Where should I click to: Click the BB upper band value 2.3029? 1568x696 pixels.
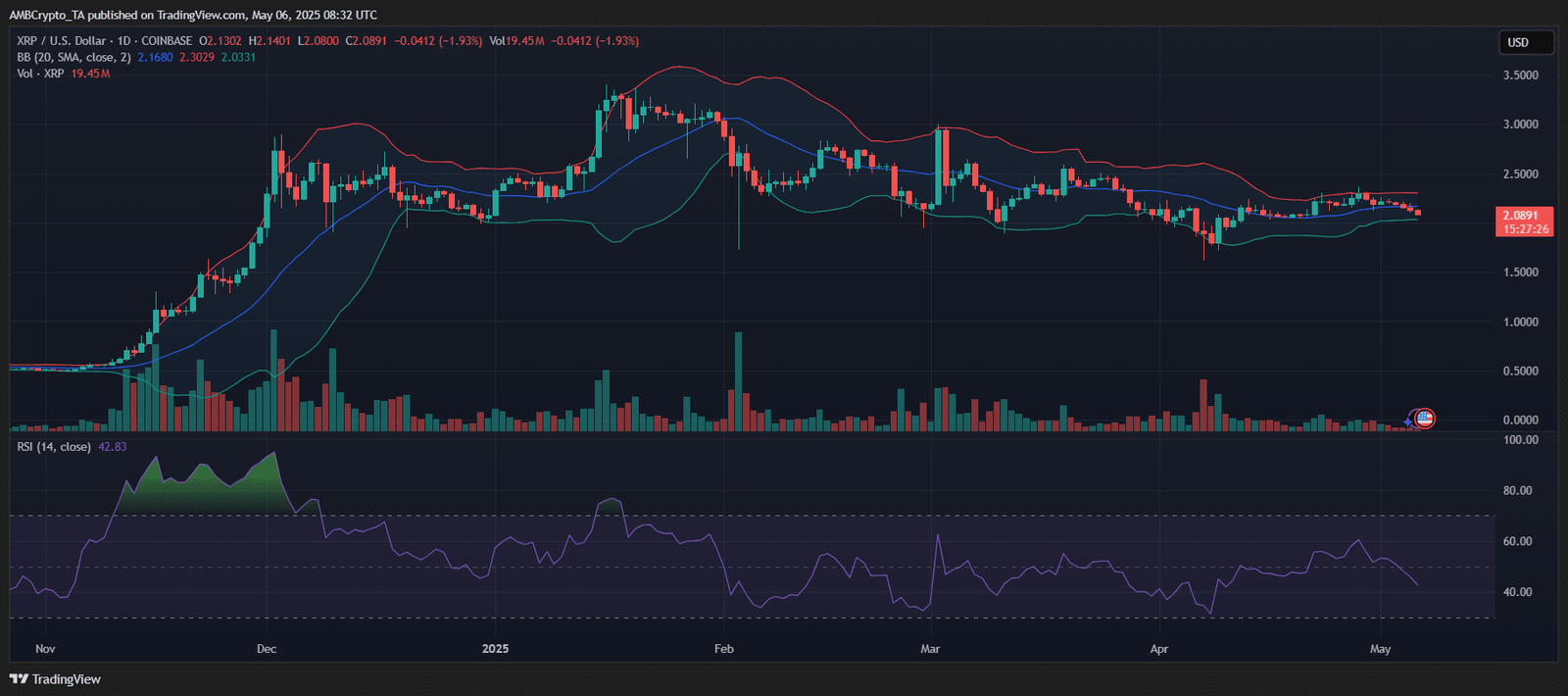point(196,58)
